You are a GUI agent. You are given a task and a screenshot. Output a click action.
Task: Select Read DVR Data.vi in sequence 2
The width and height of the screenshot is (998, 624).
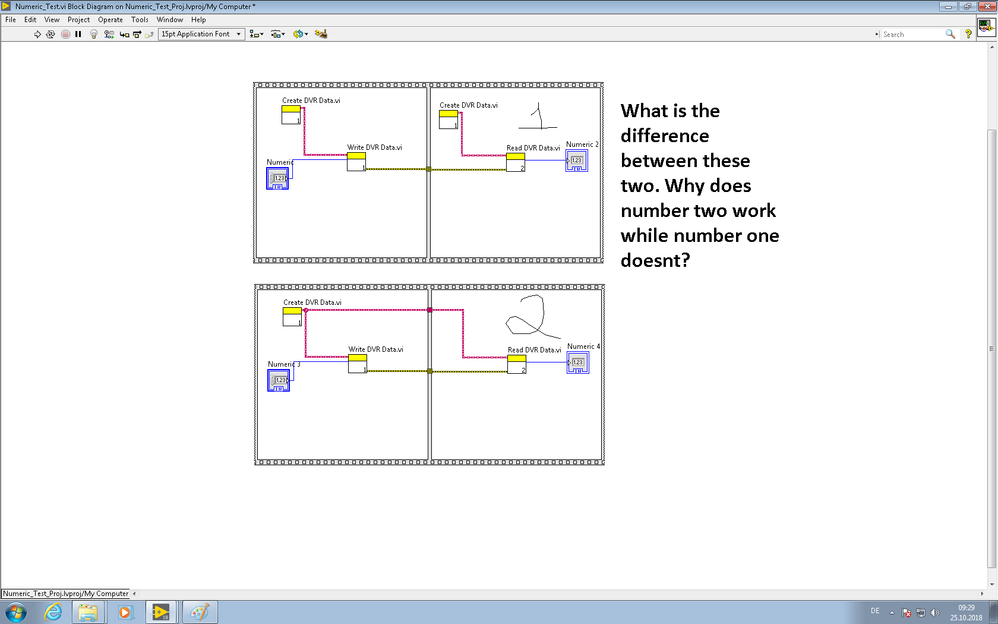click(x=517, y=364)
